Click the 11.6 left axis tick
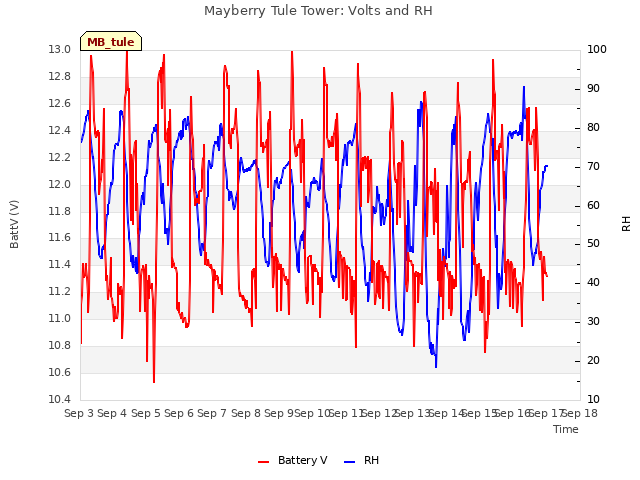The width and height of the screenshot is (640, 480). coord(59,238)
